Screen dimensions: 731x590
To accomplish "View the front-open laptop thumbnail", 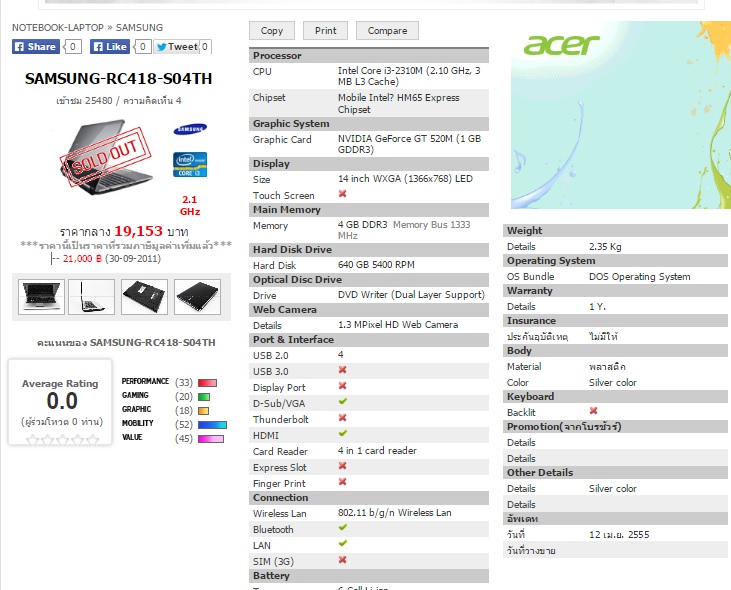I will [x=41, y=297].
